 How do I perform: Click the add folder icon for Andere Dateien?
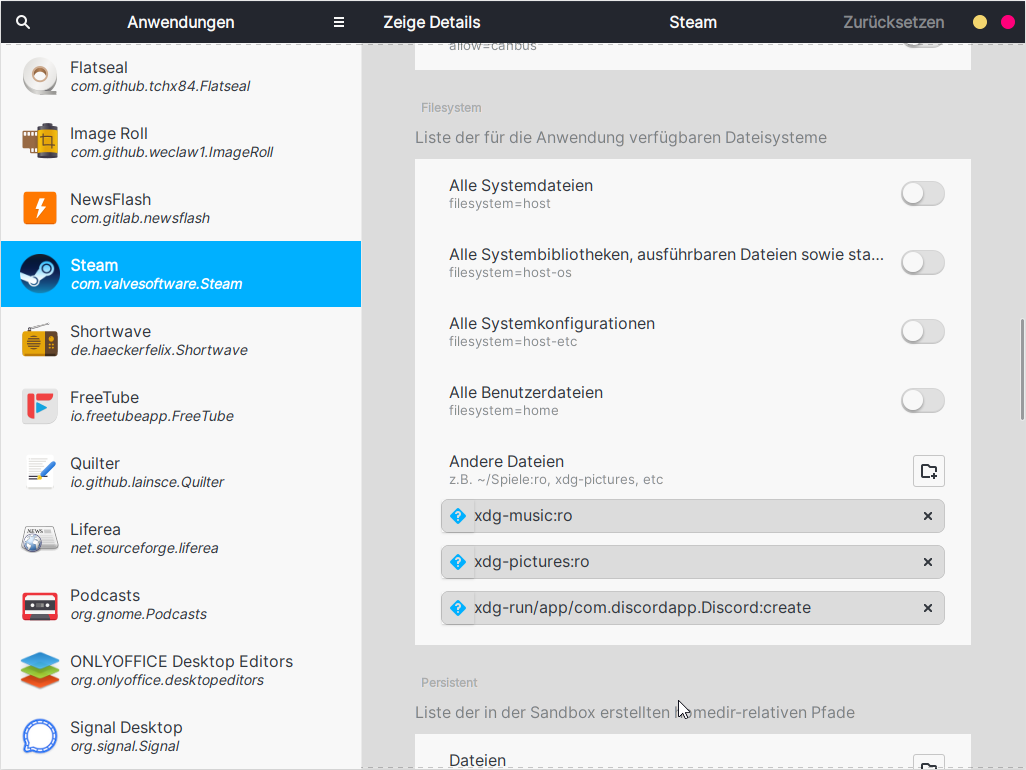coord(928,471)
